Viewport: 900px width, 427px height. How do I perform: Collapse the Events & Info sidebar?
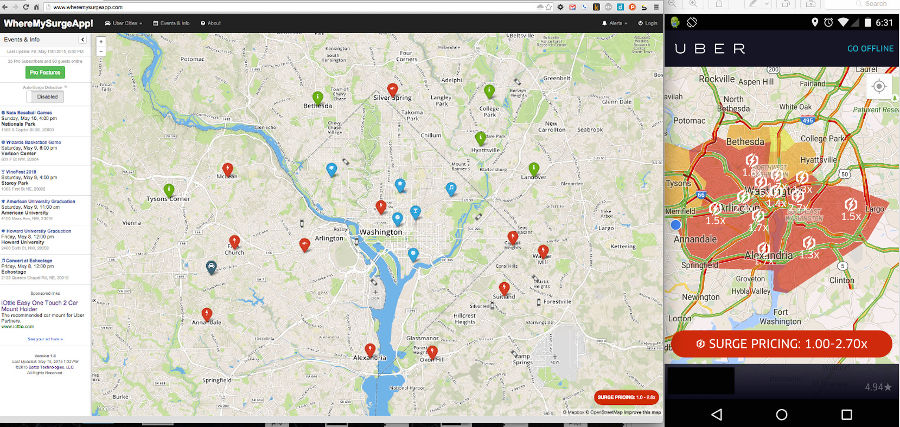[x=83, y=40]
